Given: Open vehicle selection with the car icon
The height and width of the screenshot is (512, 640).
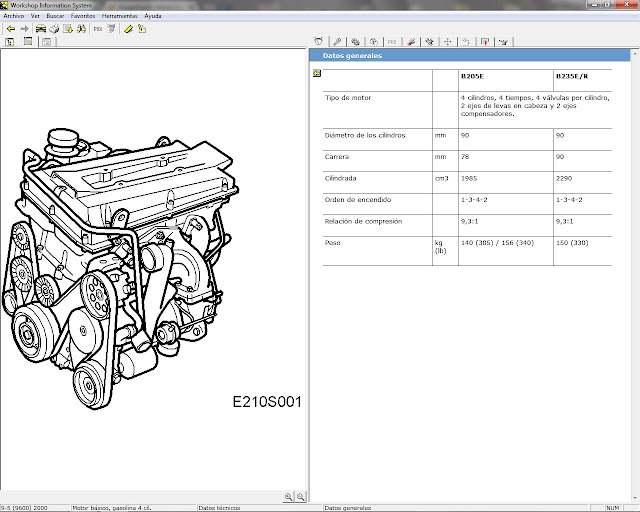Looking at the screenshot, I should point(40,29).
